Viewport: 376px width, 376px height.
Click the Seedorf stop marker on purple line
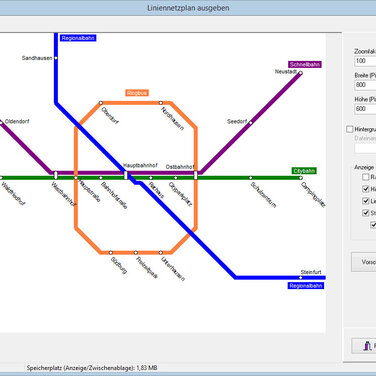[x=251, y=123]
